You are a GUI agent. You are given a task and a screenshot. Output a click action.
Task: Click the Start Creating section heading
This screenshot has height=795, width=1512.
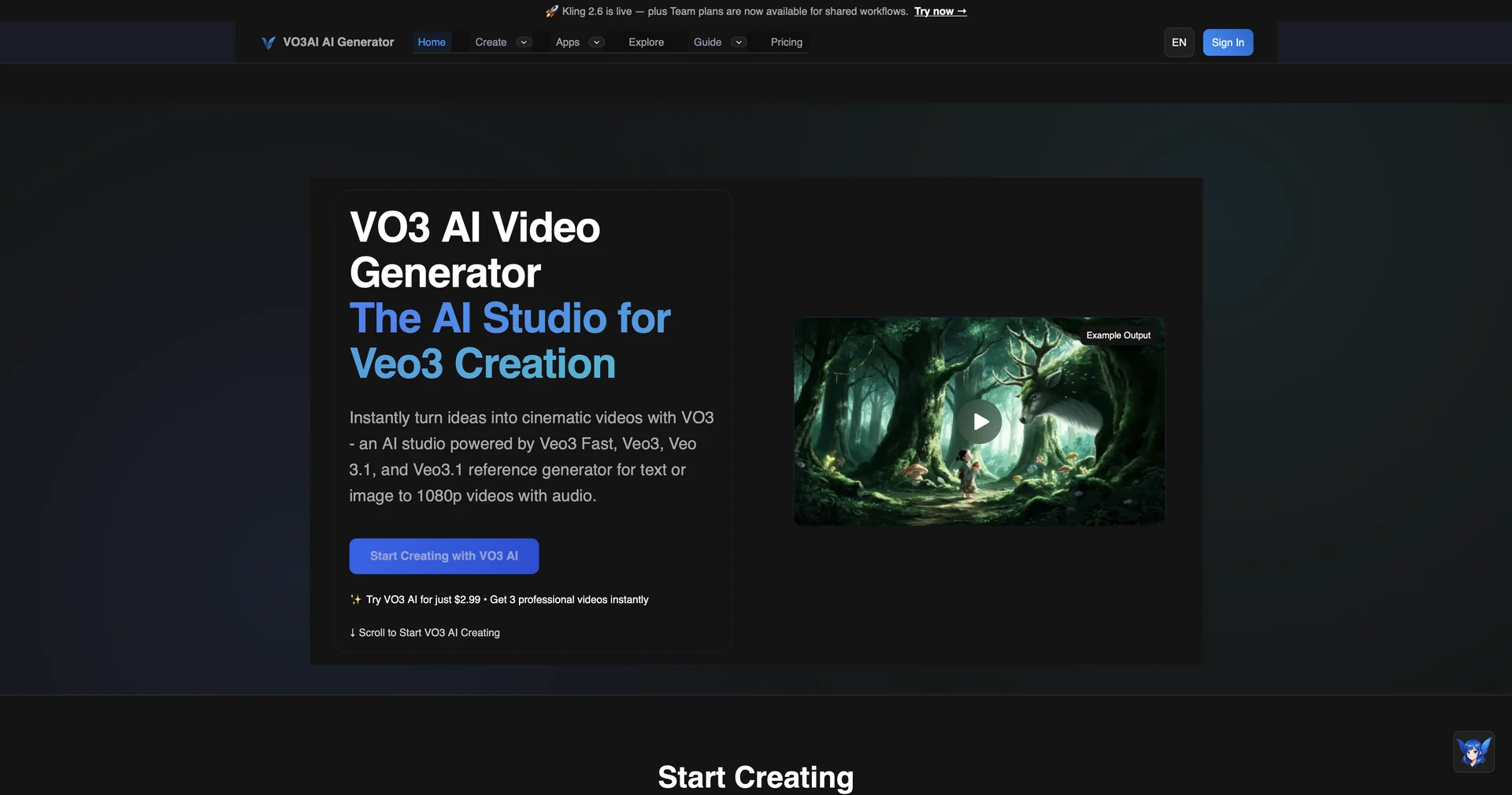[756, 778]
